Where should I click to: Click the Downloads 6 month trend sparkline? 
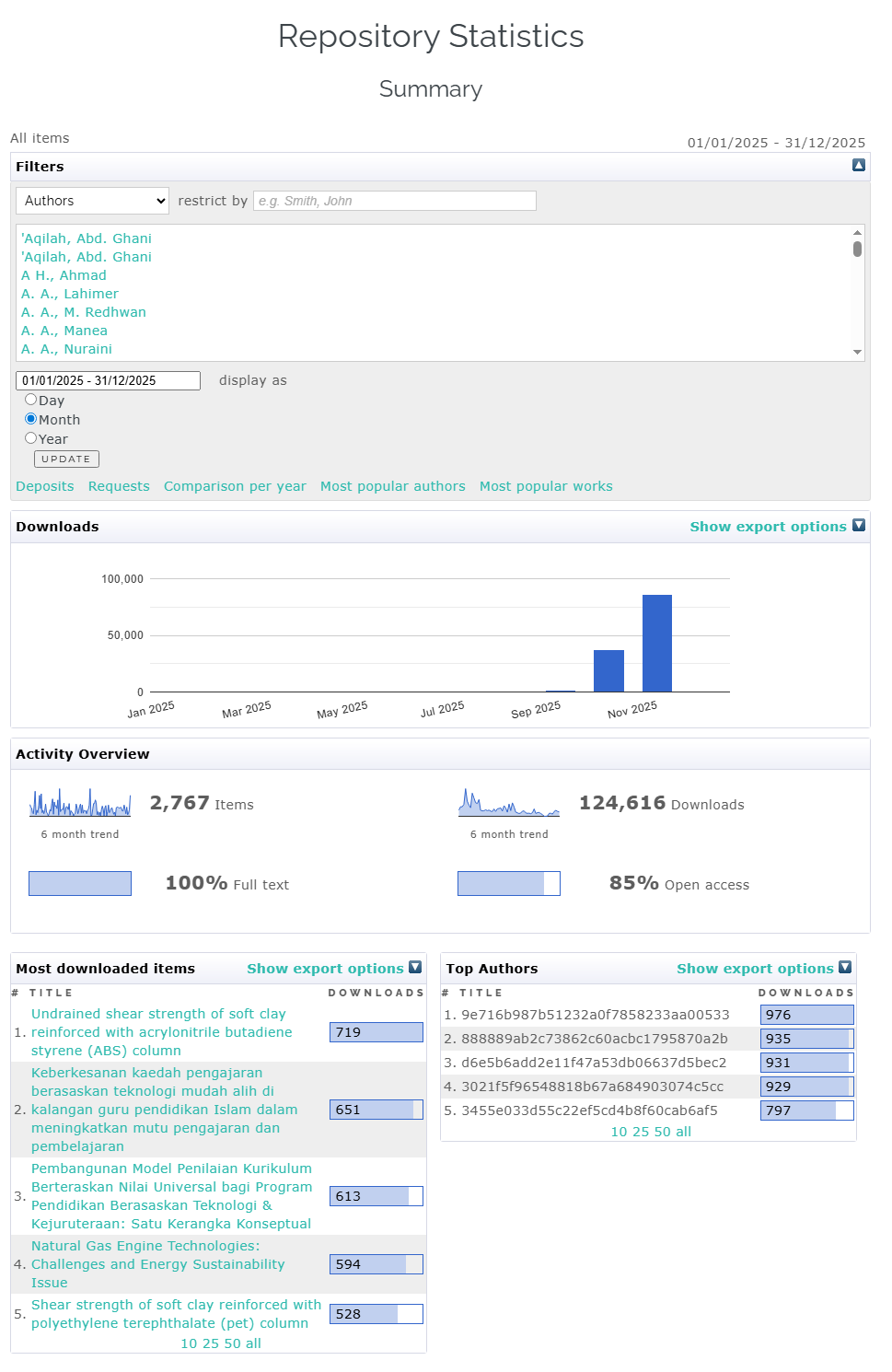(509, 804)
